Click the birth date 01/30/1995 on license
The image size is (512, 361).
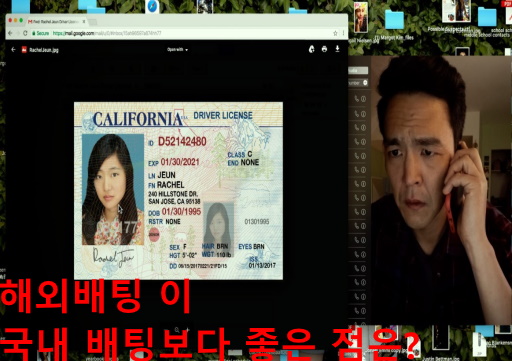[x=181, y=212]
